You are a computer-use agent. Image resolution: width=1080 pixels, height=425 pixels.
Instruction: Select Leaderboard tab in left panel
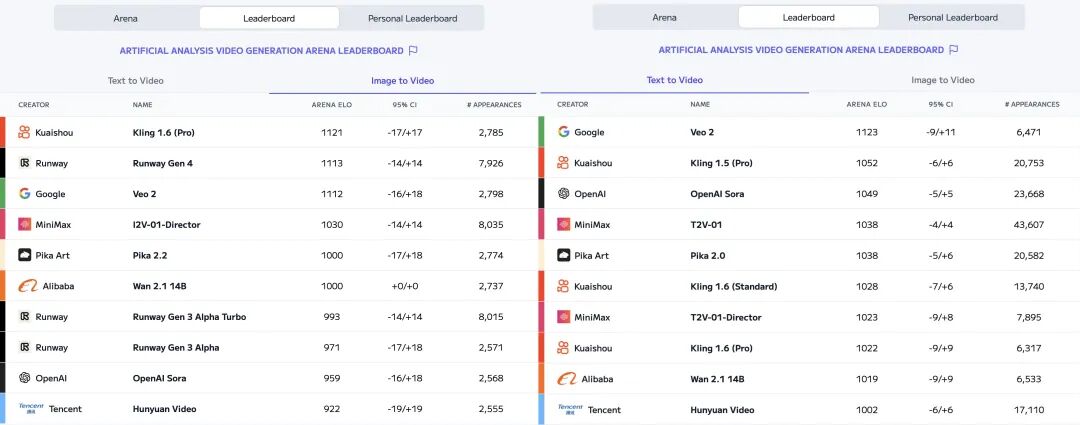pos(269,19)
